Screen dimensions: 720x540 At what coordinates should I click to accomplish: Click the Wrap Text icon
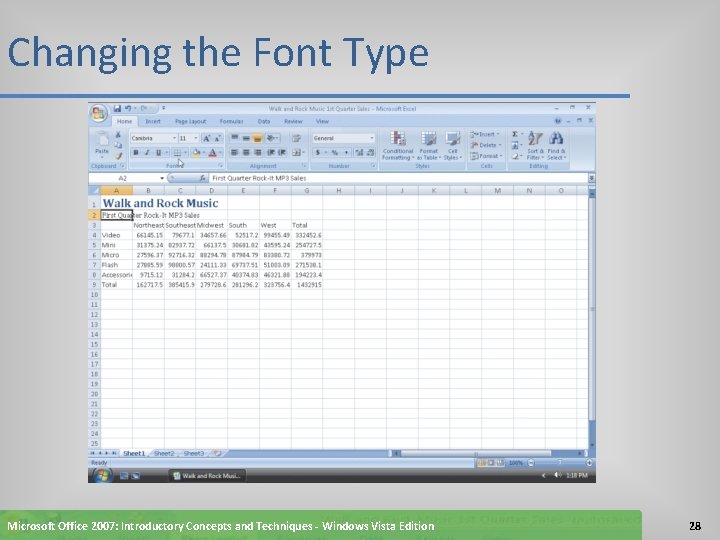pos(297,138)
